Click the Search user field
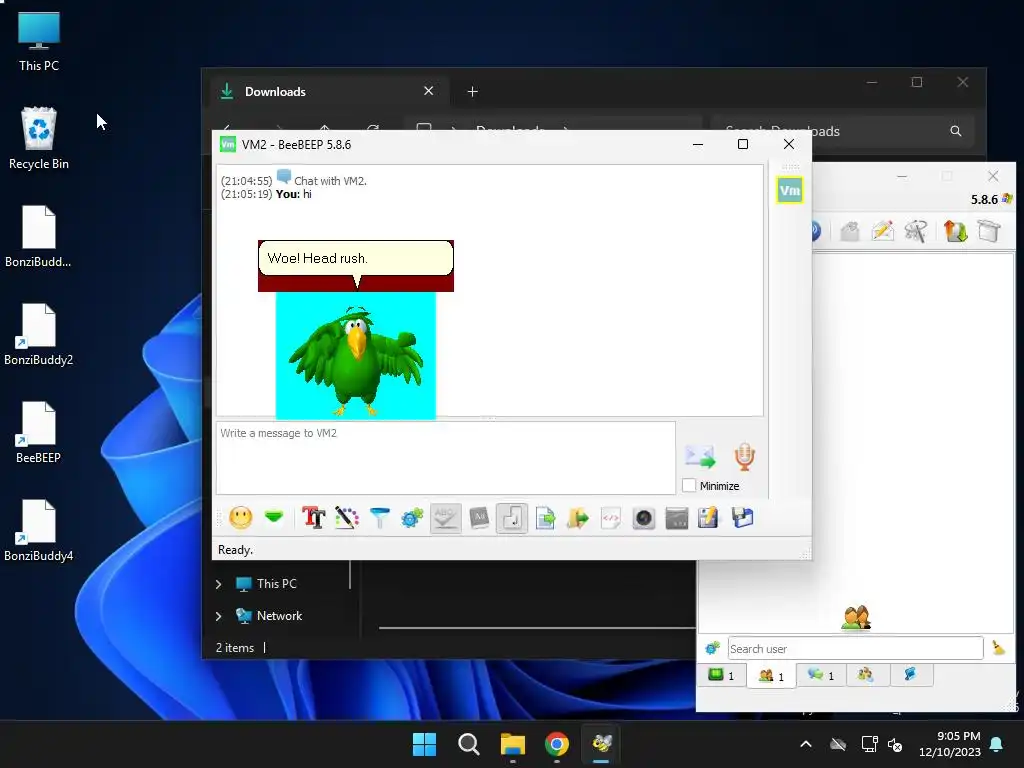This screenshot has width=1024, height=768. [855, 648]
